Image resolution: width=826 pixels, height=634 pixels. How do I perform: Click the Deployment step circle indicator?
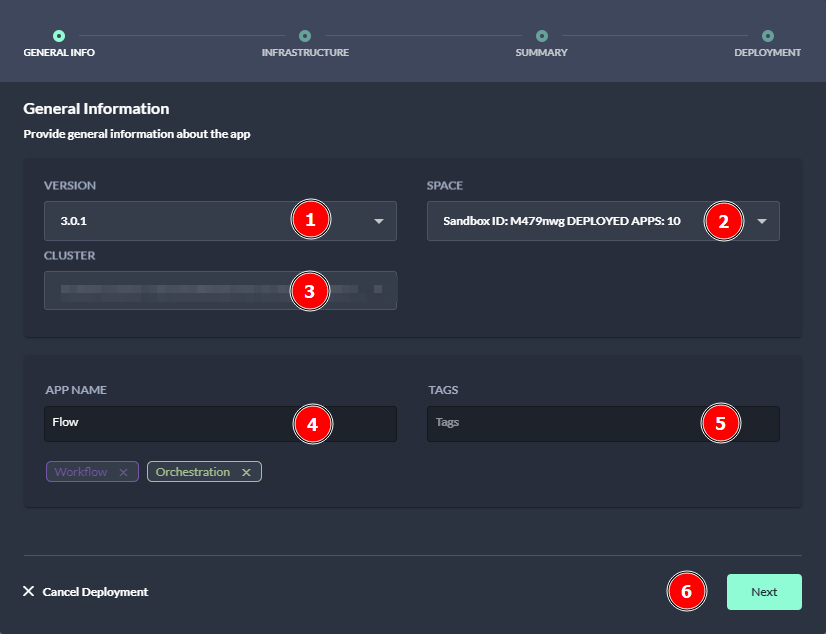click(767, 36)
